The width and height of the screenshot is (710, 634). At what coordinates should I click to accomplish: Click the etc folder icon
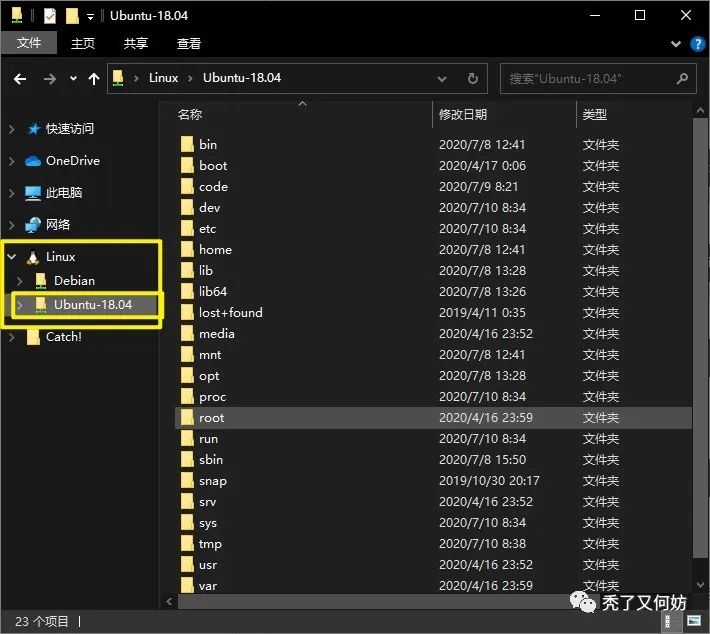point(187,228)
